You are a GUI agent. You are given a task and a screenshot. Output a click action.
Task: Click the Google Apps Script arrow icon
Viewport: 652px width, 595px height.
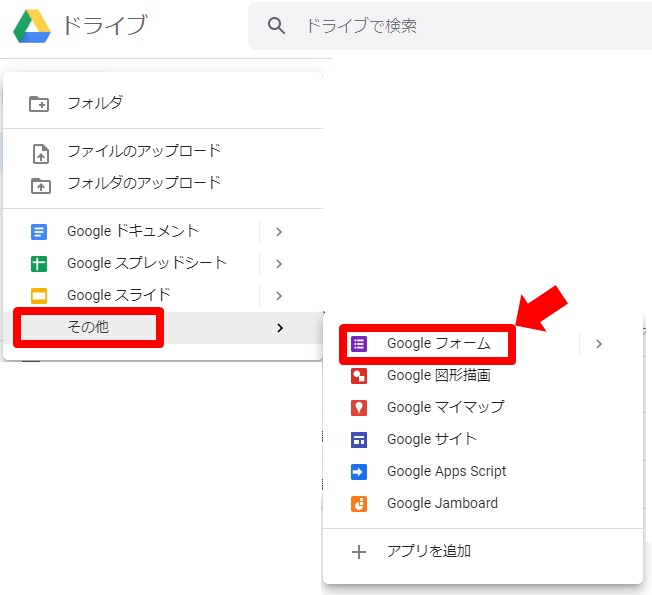(359, 472)
